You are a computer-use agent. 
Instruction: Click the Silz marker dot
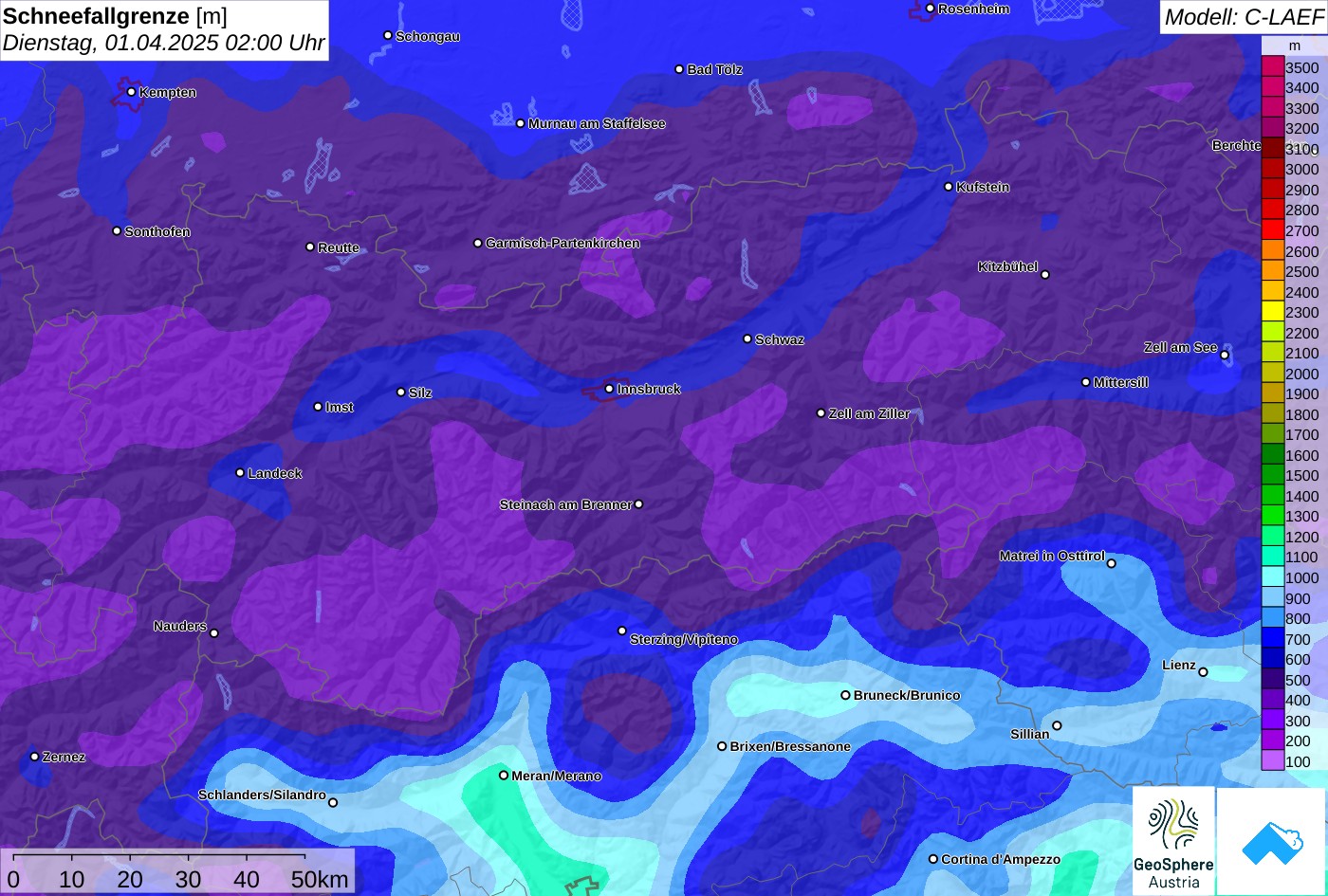(401, 393)
